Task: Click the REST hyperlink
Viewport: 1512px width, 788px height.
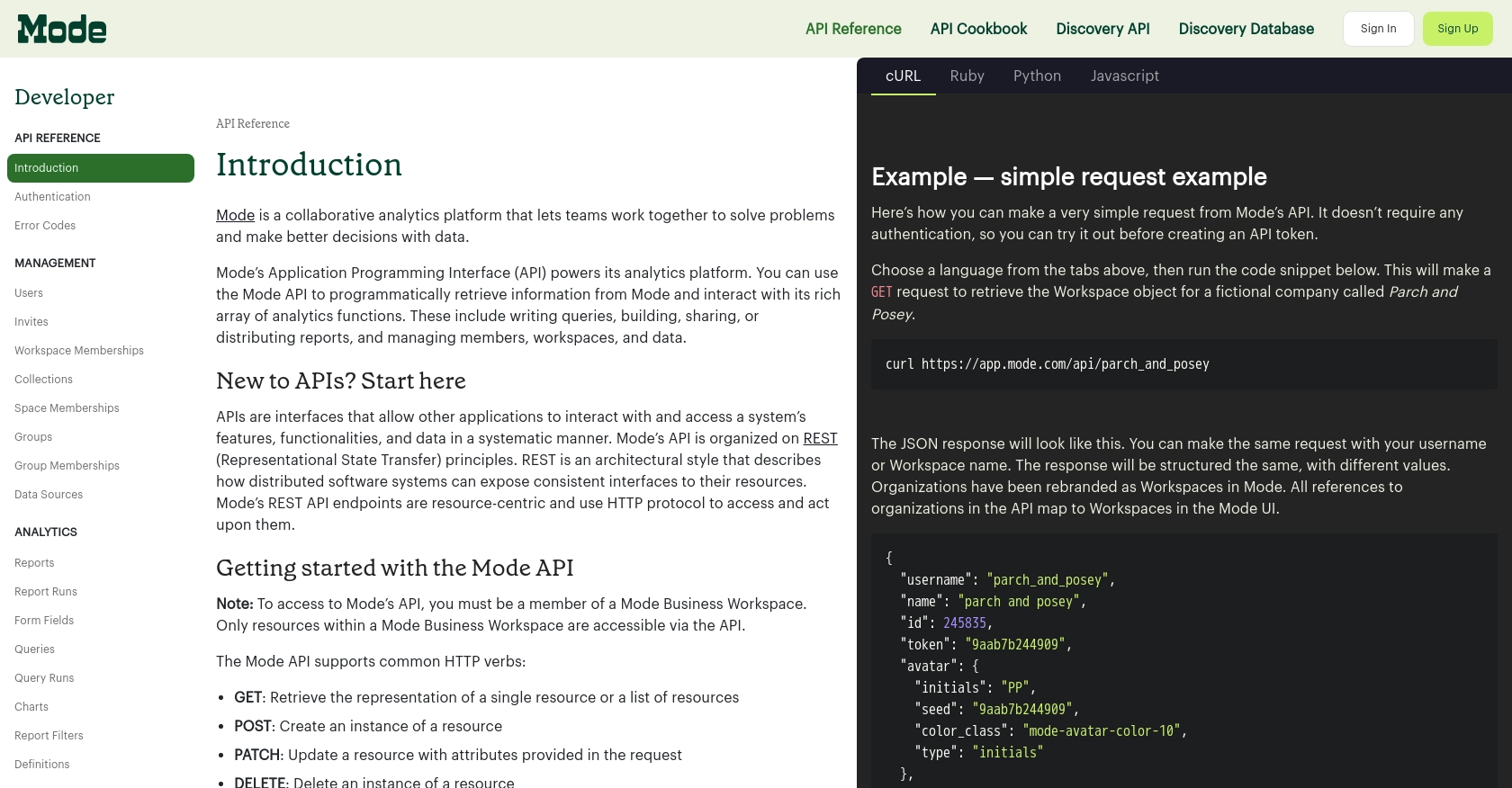Action: point(820,438)
